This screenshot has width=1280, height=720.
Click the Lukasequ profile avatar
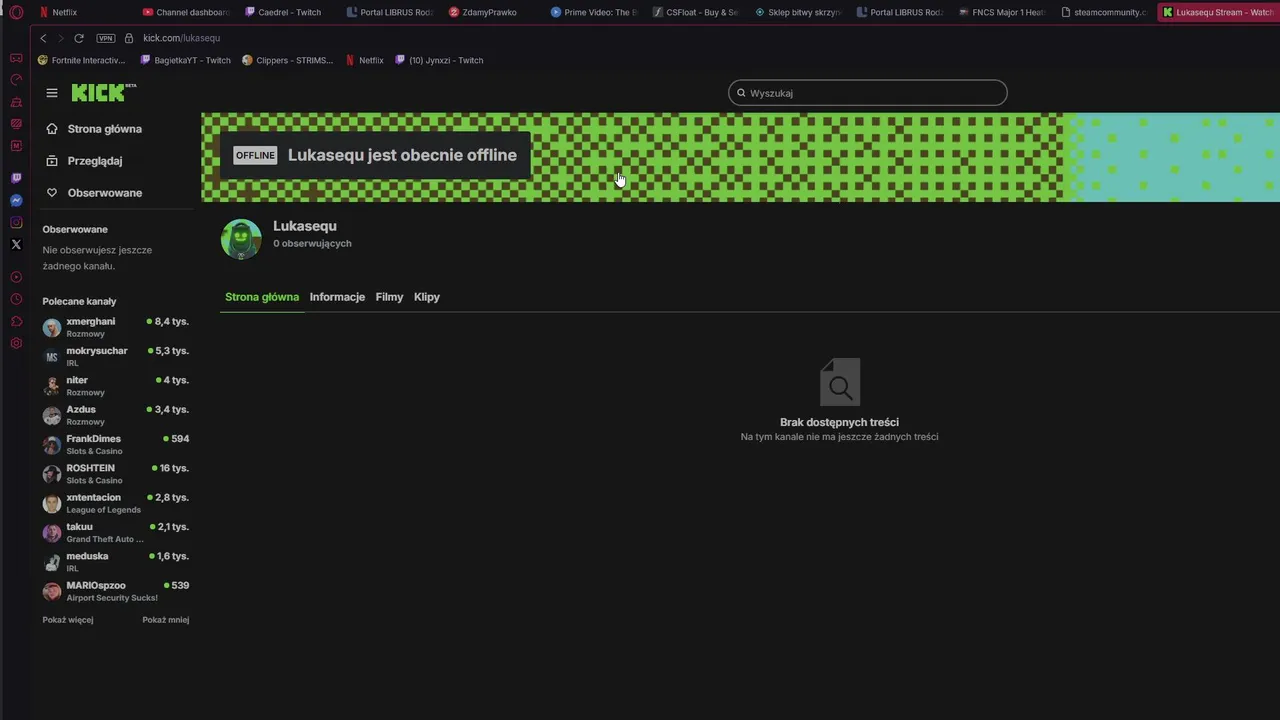pos(241,239)
